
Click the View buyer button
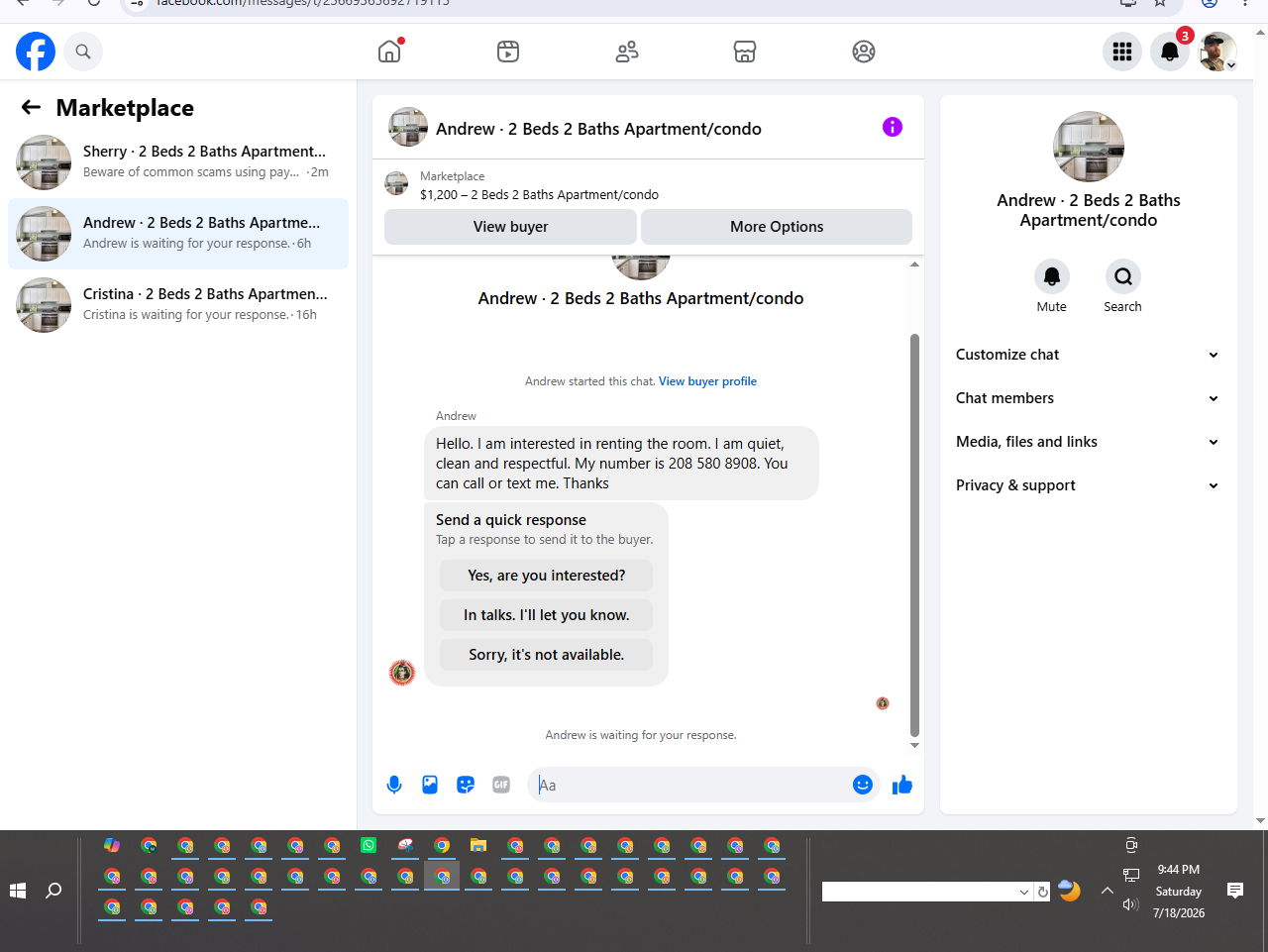(x=510, y=227)
